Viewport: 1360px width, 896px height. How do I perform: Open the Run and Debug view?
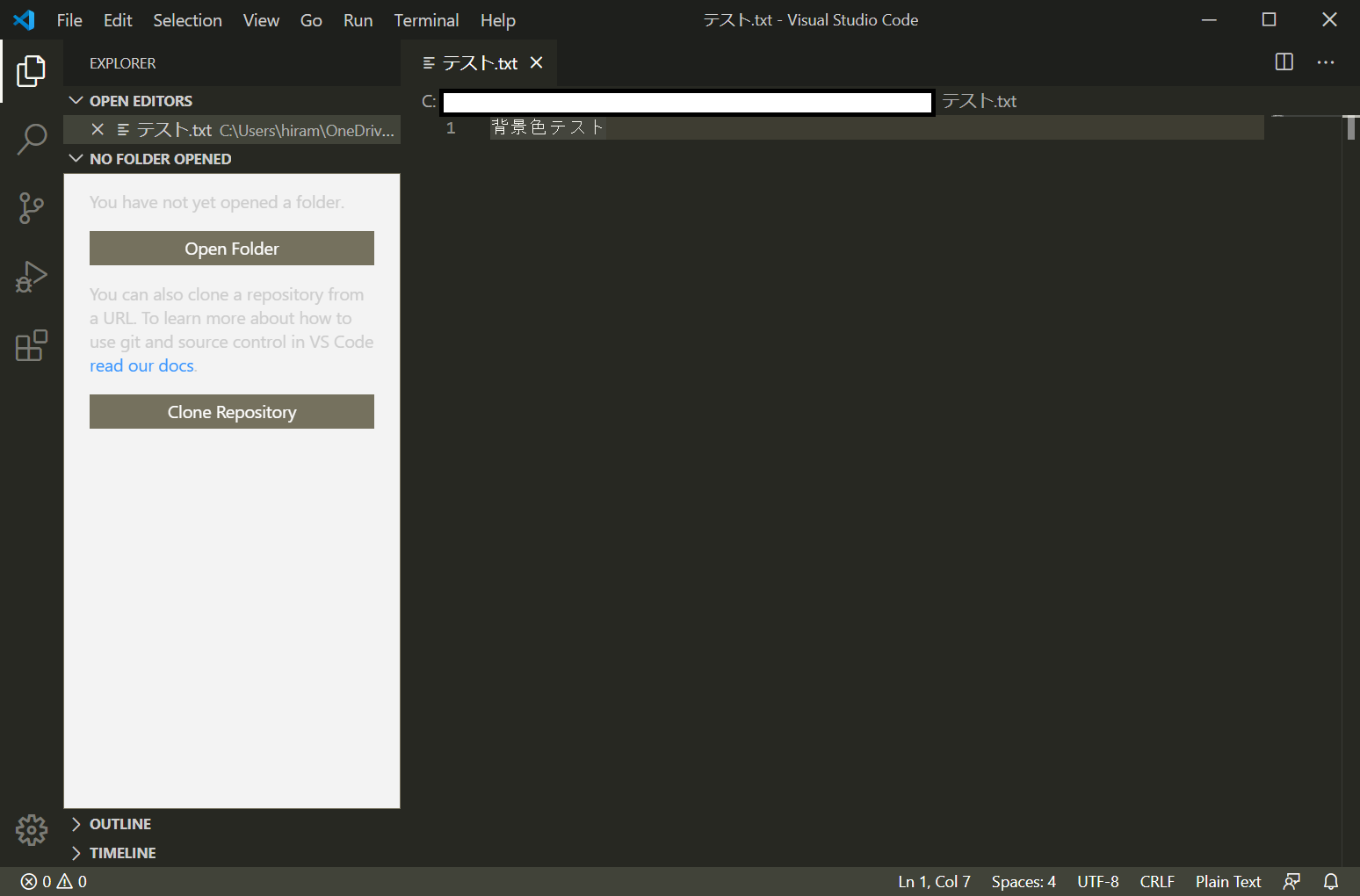click(x=31, y=277)
